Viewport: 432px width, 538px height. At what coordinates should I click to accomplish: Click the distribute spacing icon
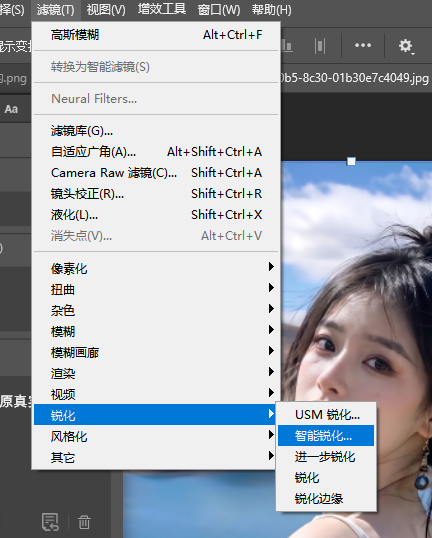pyautogui.click(x=320, y=45)
